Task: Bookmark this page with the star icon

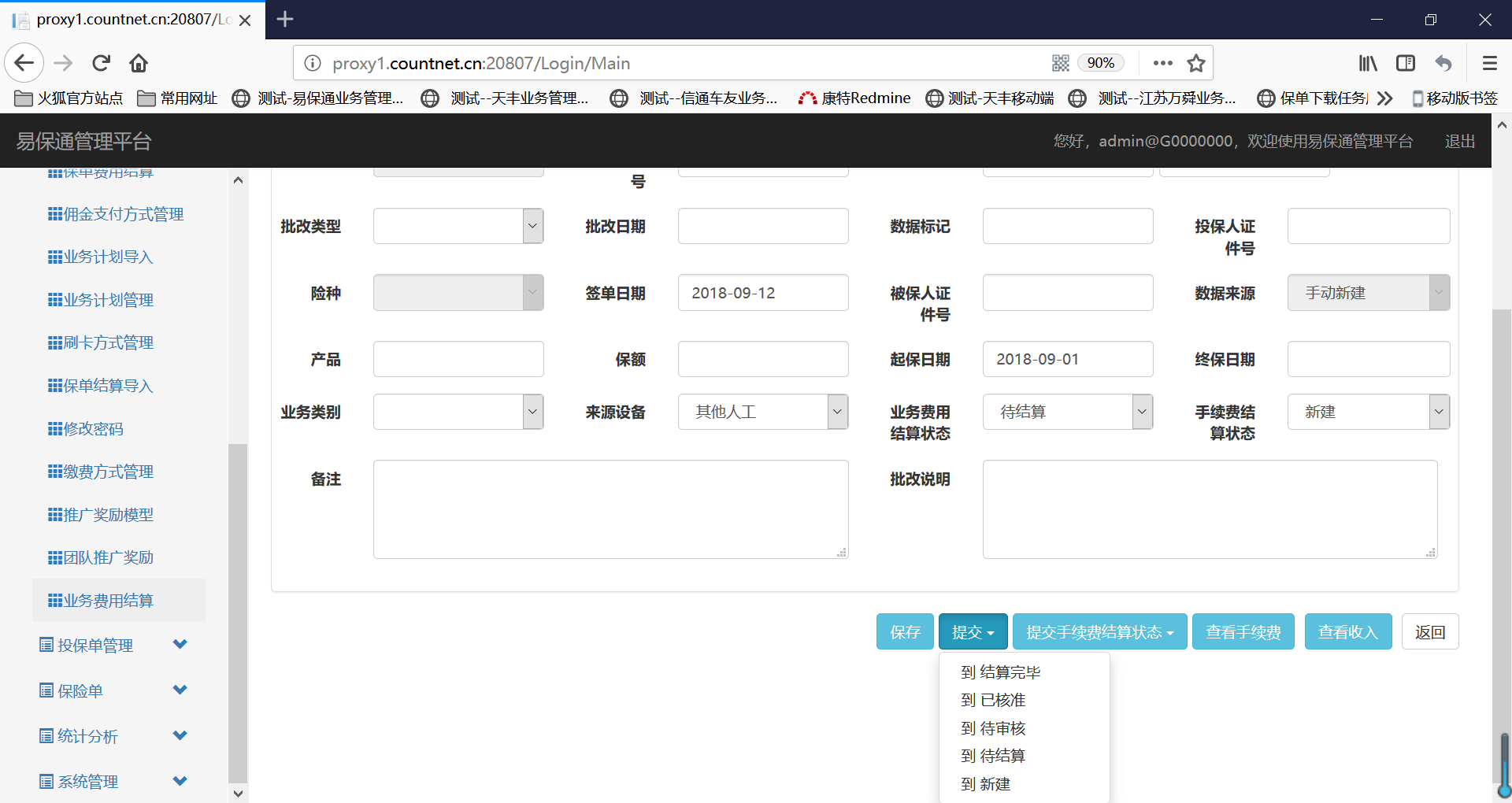Action: [x=1196, y=63]
